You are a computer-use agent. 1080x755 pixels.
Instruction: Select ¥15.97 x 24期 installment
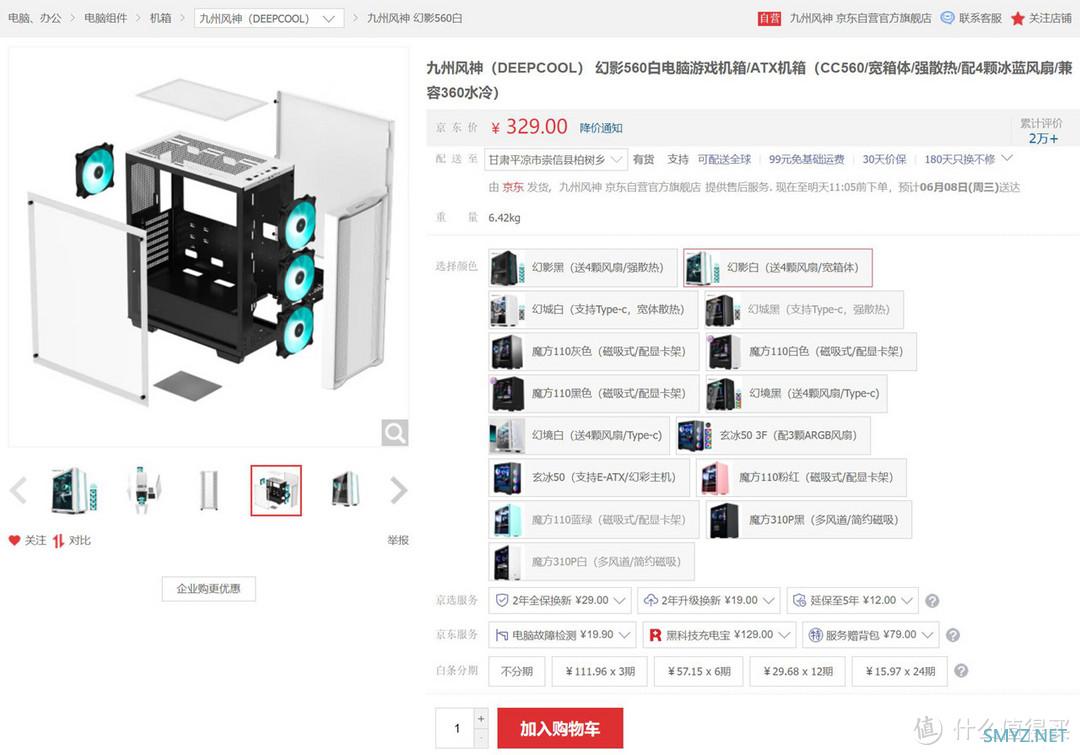pyautogui.click(x=900, y=671)
